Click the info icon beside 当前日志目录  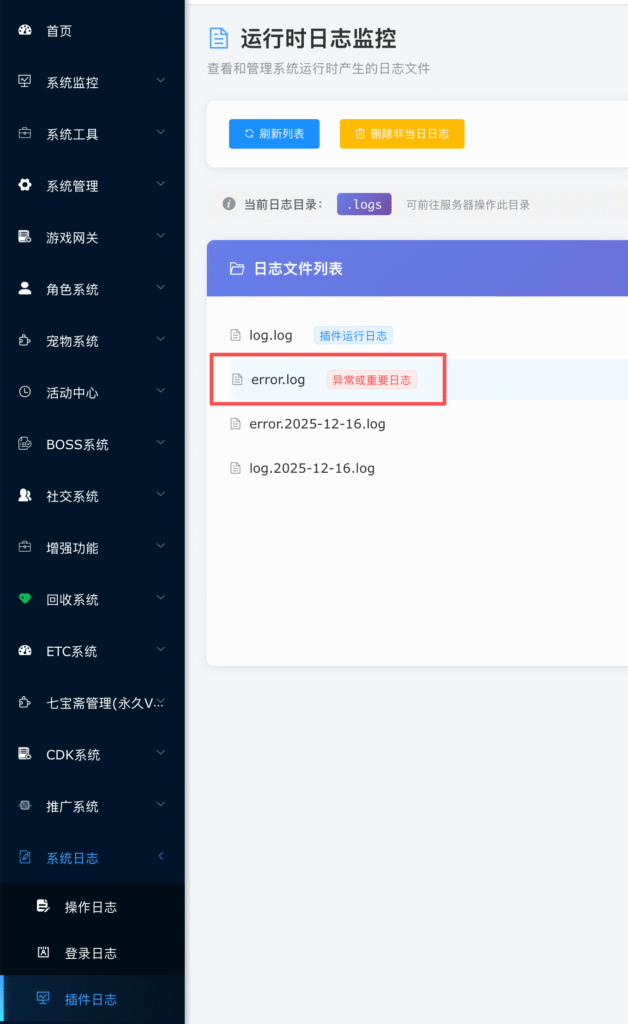[228, 204]
